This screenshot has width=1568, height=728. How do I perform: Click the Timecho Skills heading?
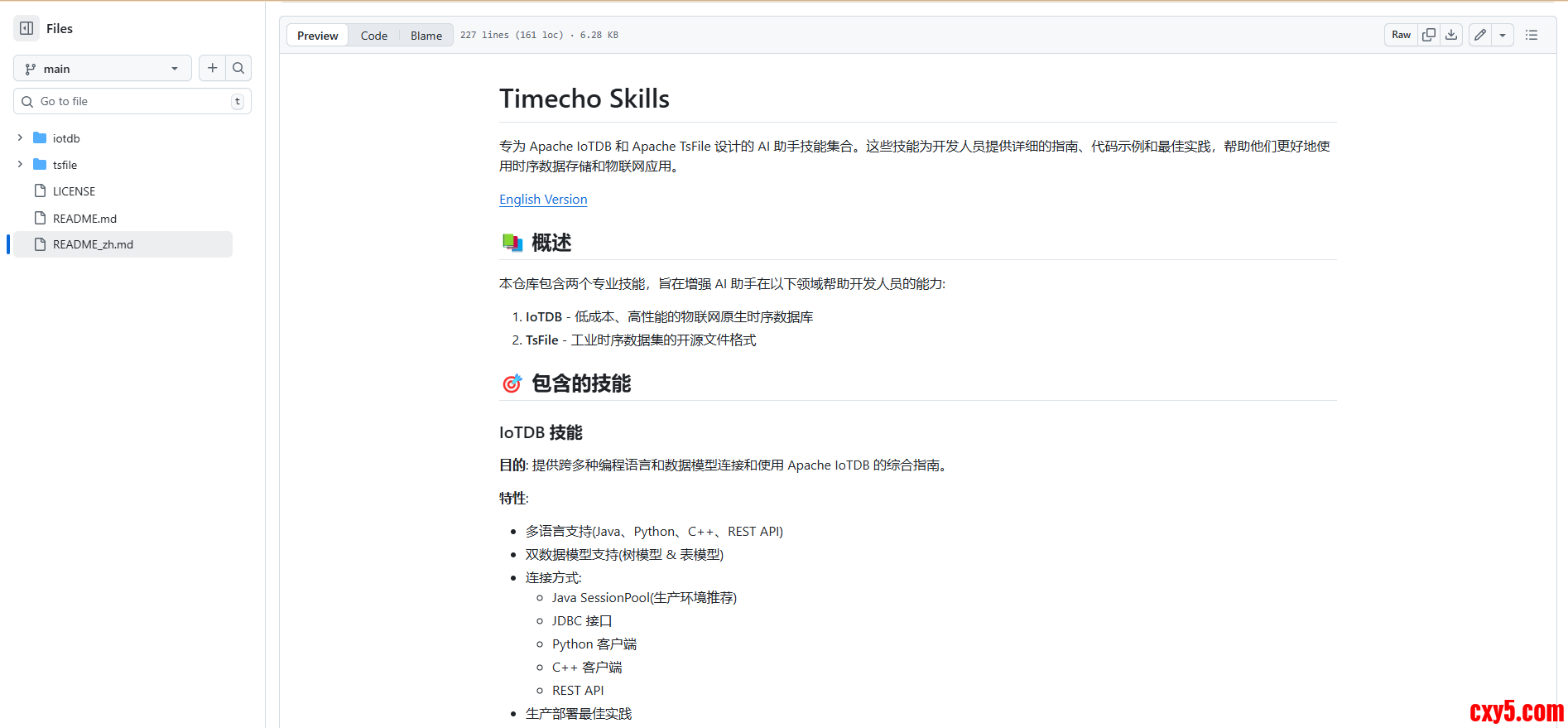point(584,99)
